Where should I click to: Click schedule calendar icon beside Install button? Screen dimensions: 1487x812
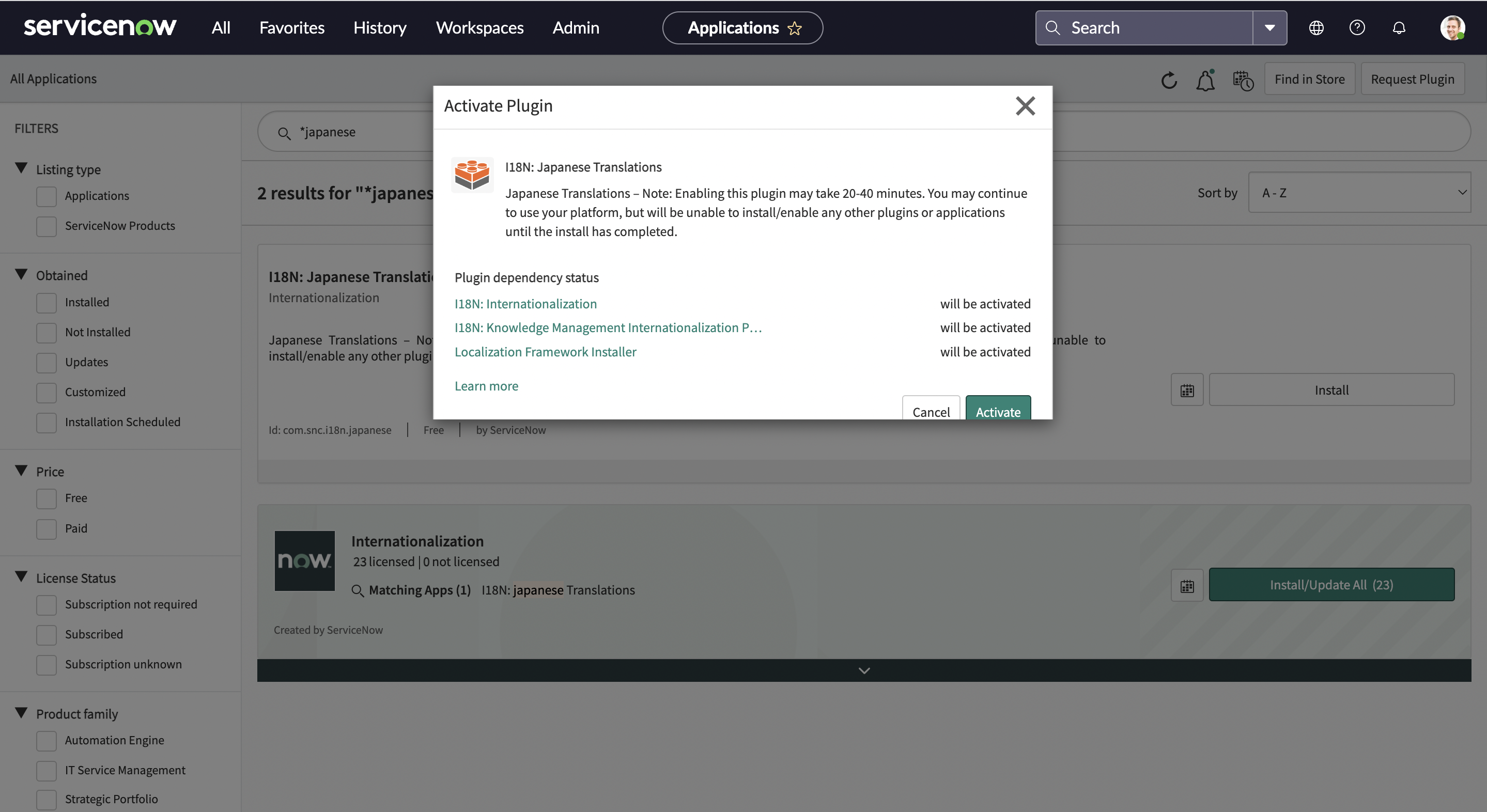tap(1187, 390)
